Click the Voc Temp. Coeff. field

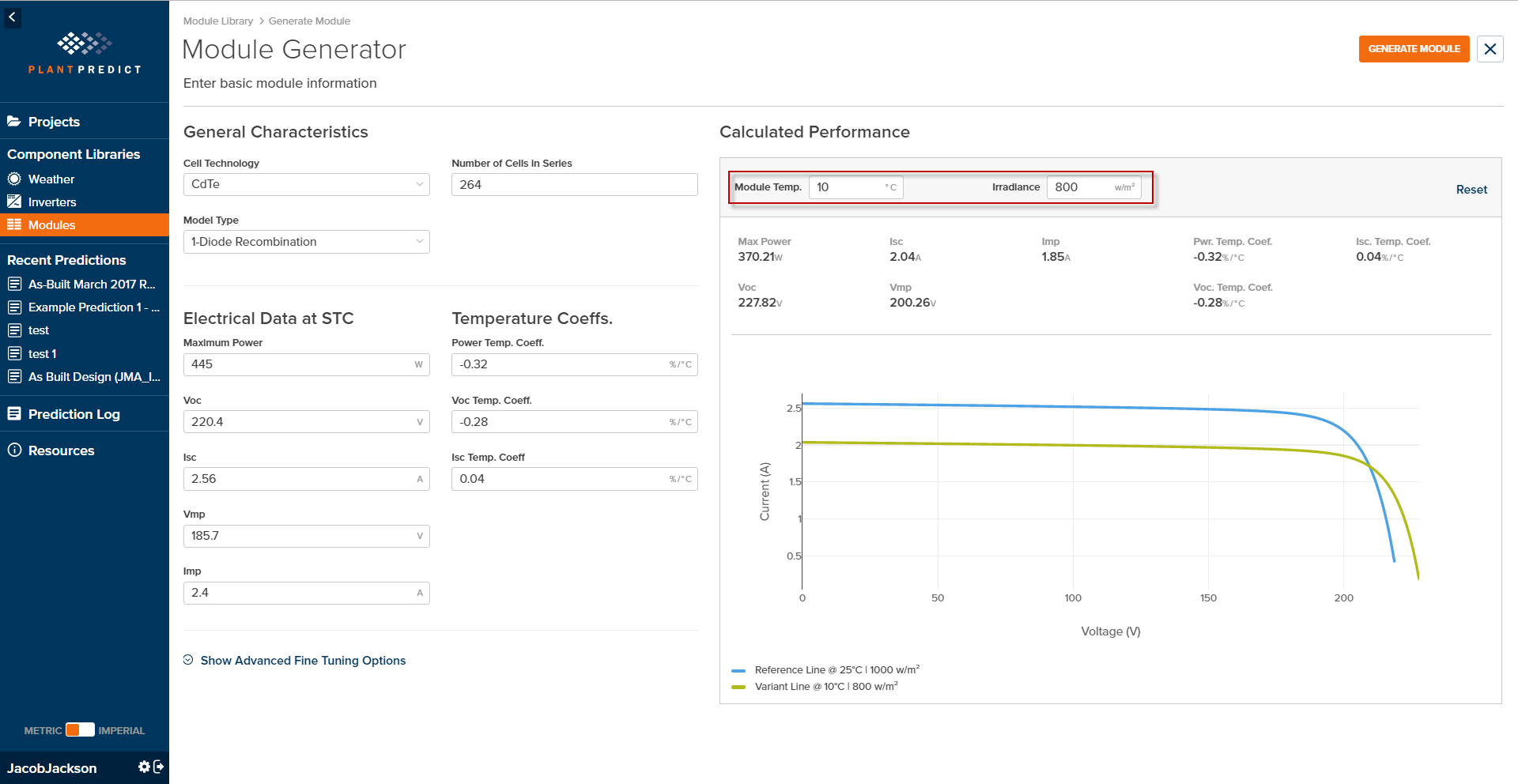[575, 421]
